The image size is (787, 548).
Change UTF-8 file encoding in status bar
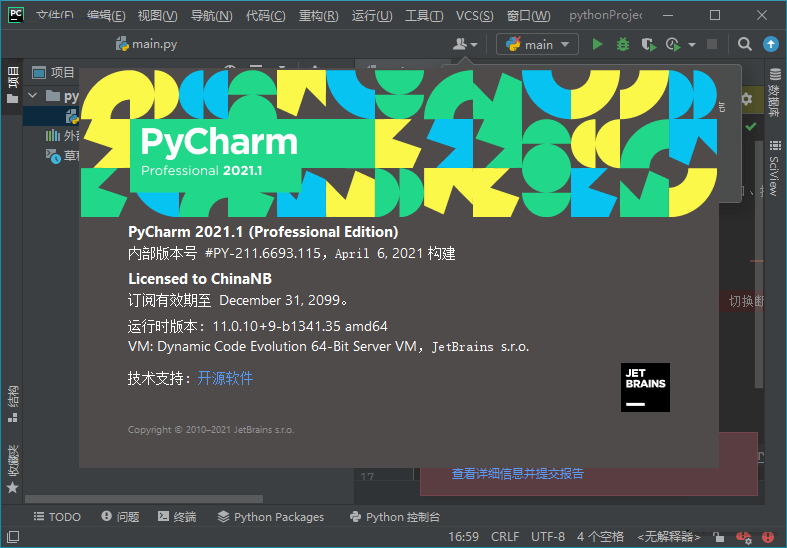coord(548,536)
